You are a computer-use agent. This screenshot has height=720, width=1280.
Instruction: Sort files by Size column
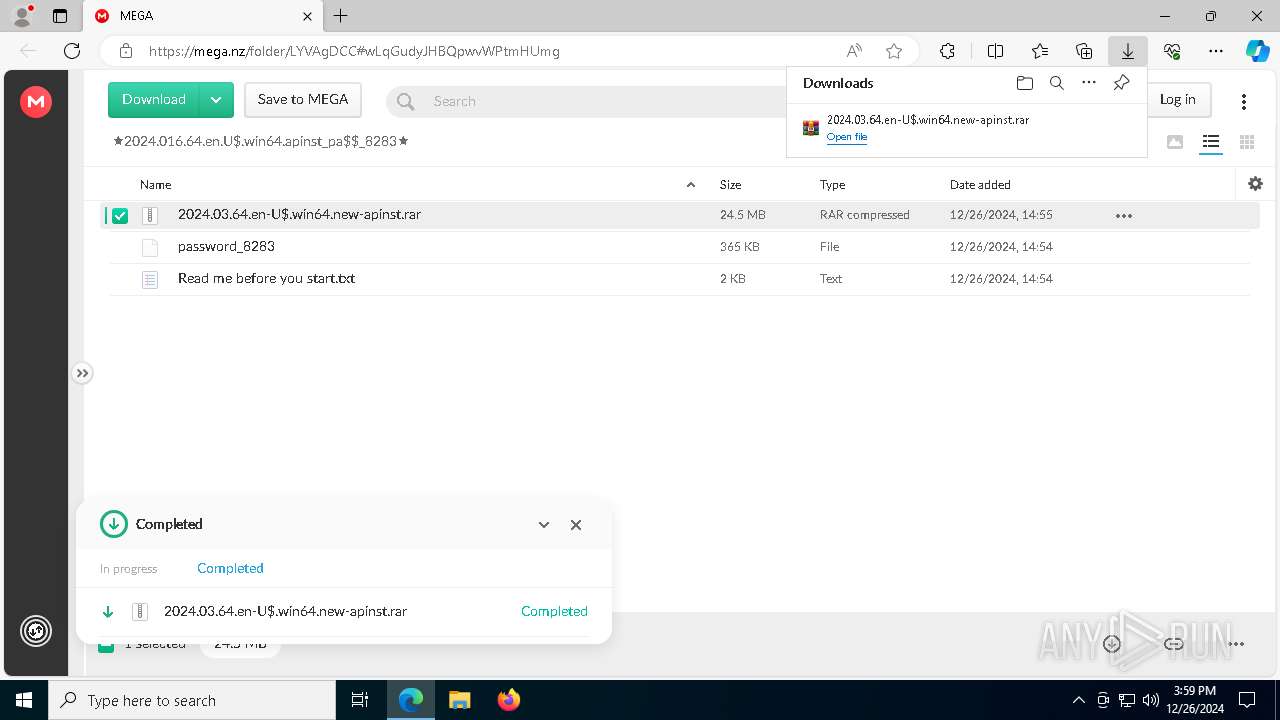pos(731,185)
